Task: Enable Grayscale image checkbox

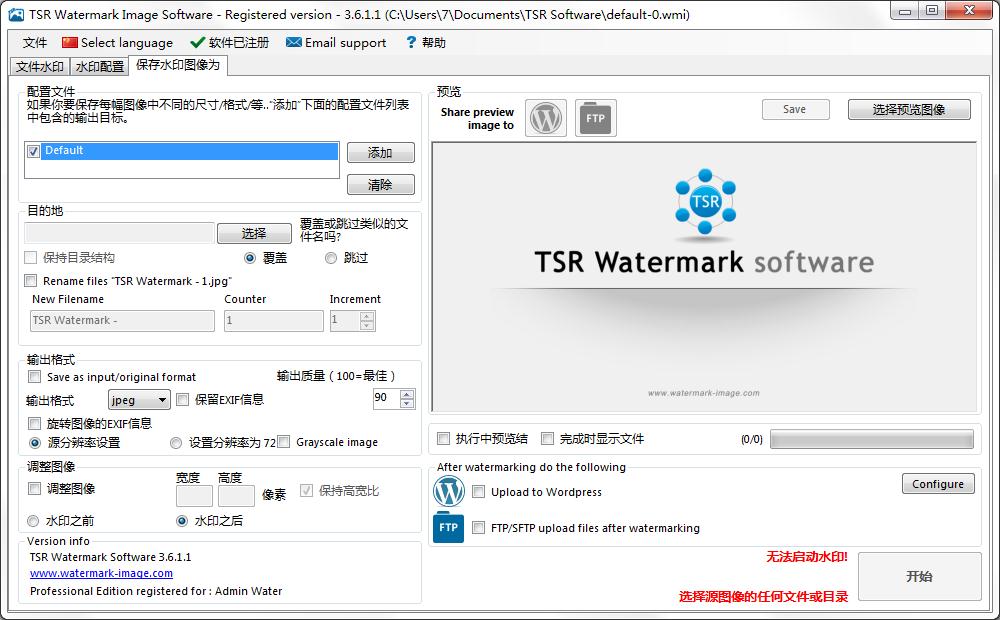Action: [x=284, y=441]
